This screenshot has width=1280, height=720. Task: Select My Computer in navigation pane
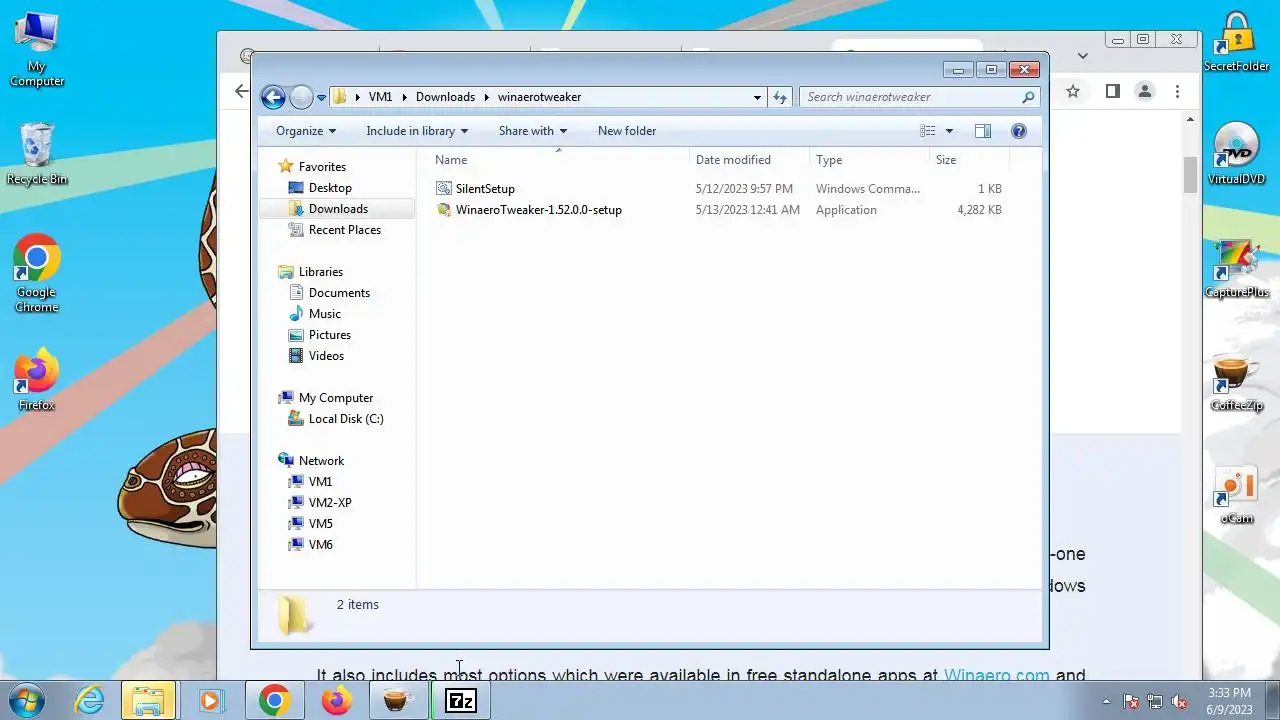335,398
